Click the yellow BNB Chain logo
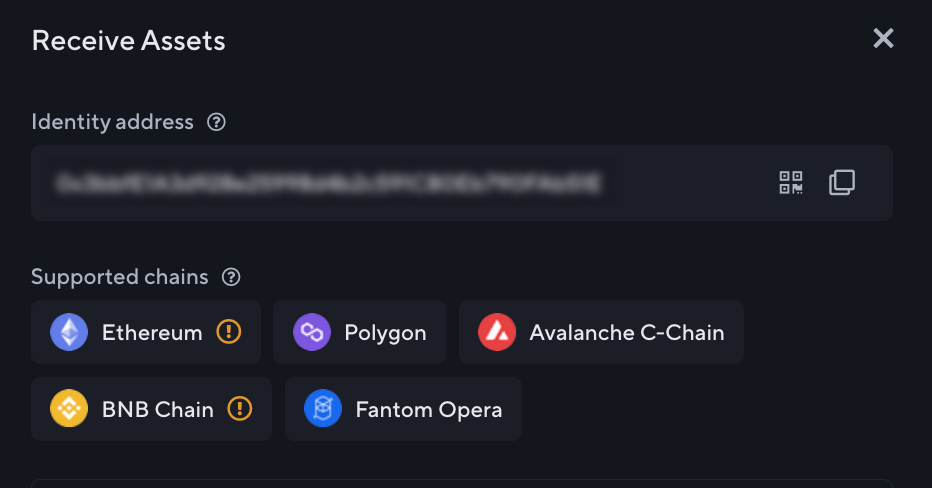932x488 pixels. click(69, 409)
